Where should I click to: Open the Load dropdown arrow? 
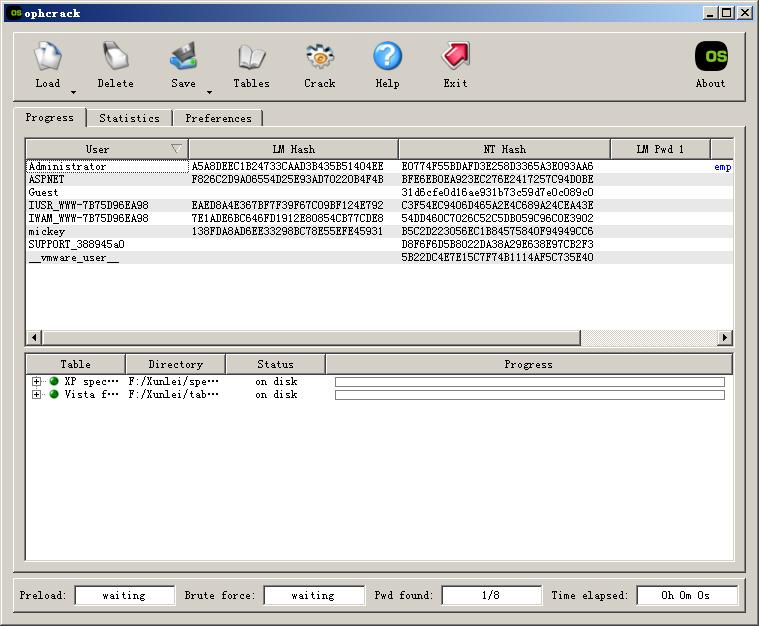(x=73, y=92)
